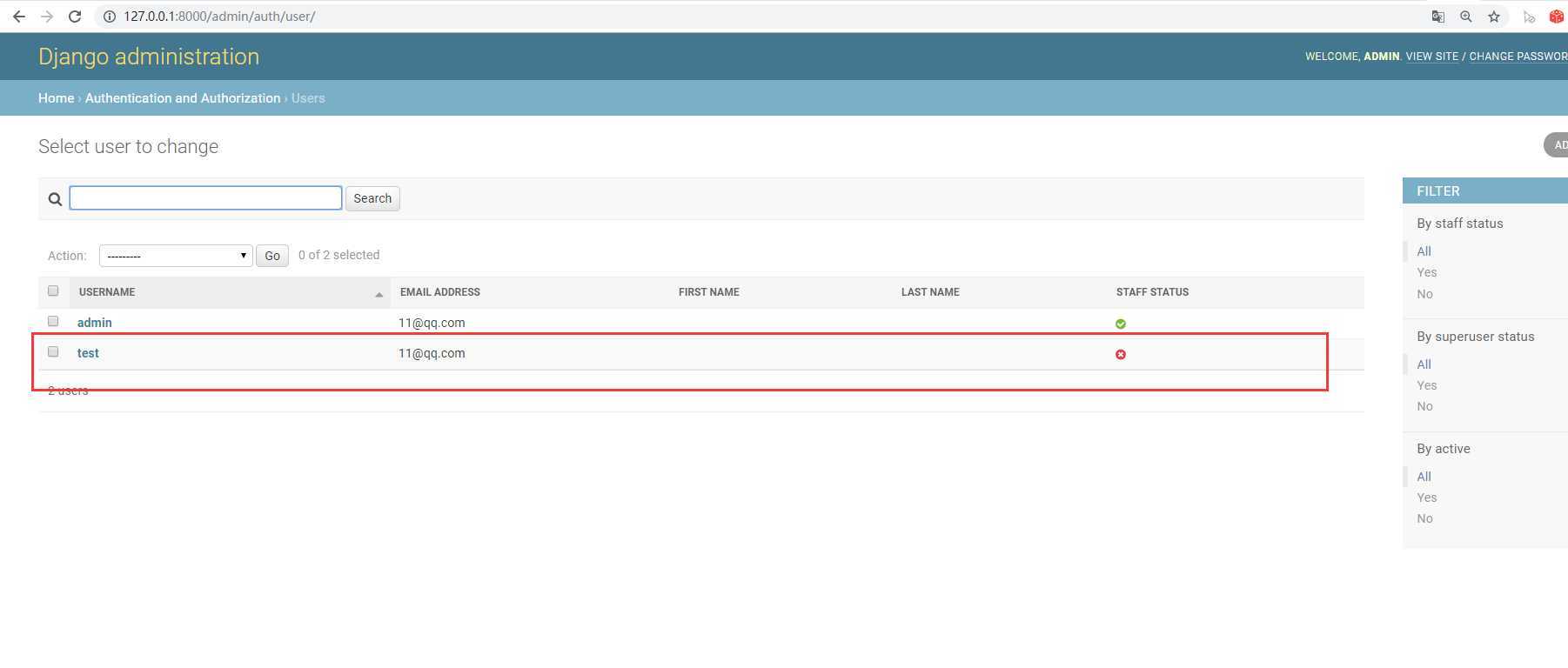Filter by active No
The image size is (1568, 668).
(x=1424, y=518)
